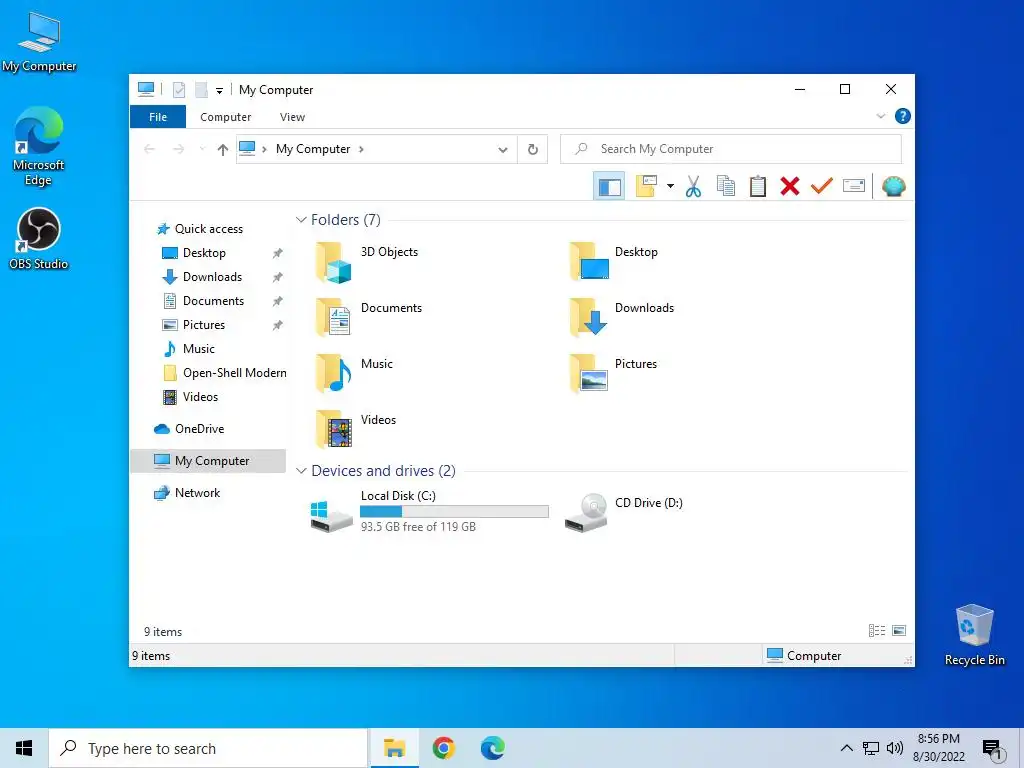Select the 3D Objects folder
This screenshot has width=1024, height=768.
point(366,261)
